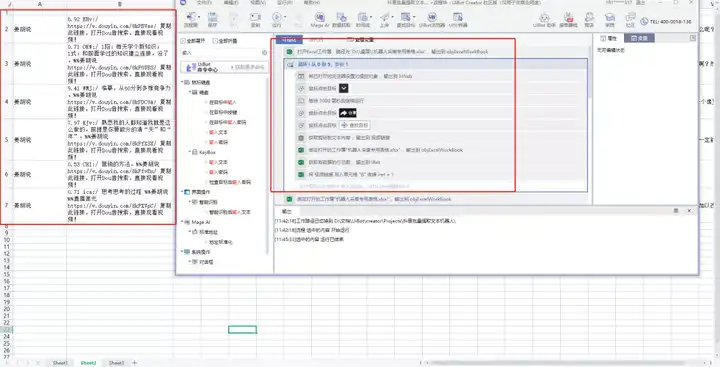Switch to Excel Sheet1 tab
Screen dimensions: 720x367
click(60, 363)
